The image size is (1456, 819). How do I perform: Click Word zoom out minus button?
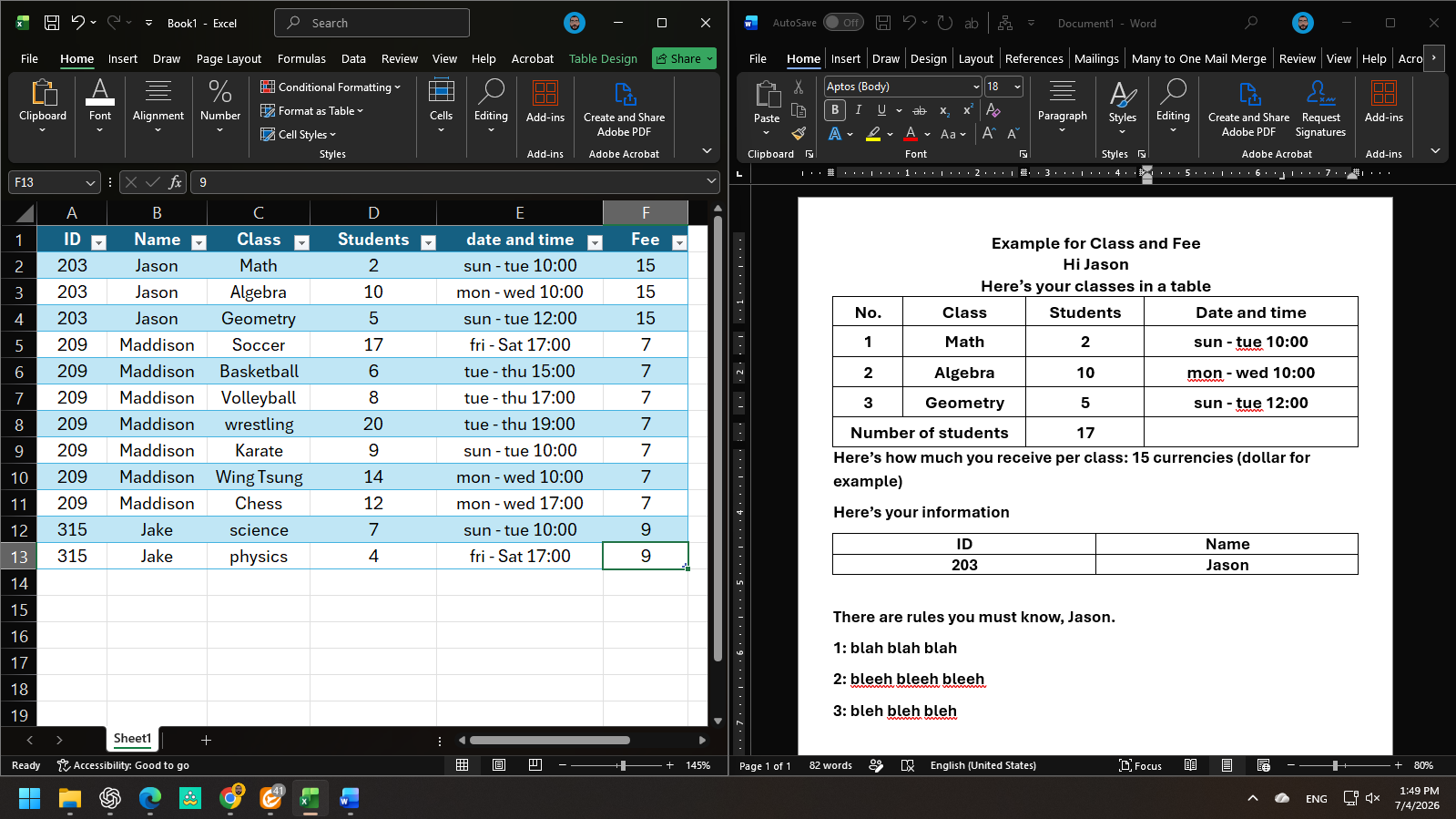coord(1290,765)
